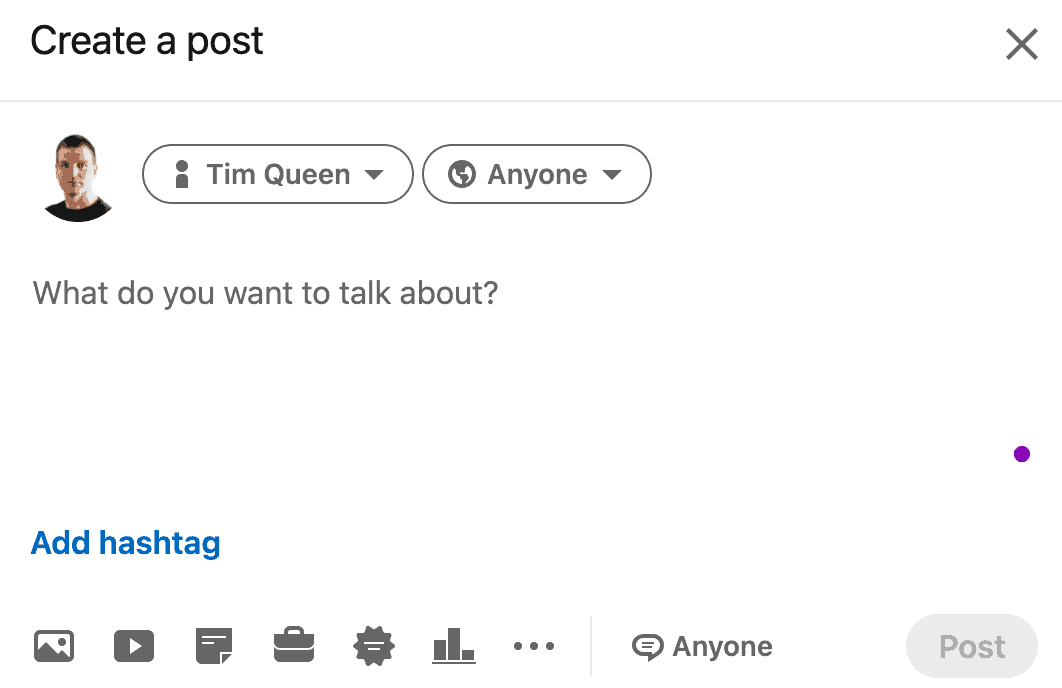Click the purple dot indicator

pyautogui.click(x=1022, y=454)
